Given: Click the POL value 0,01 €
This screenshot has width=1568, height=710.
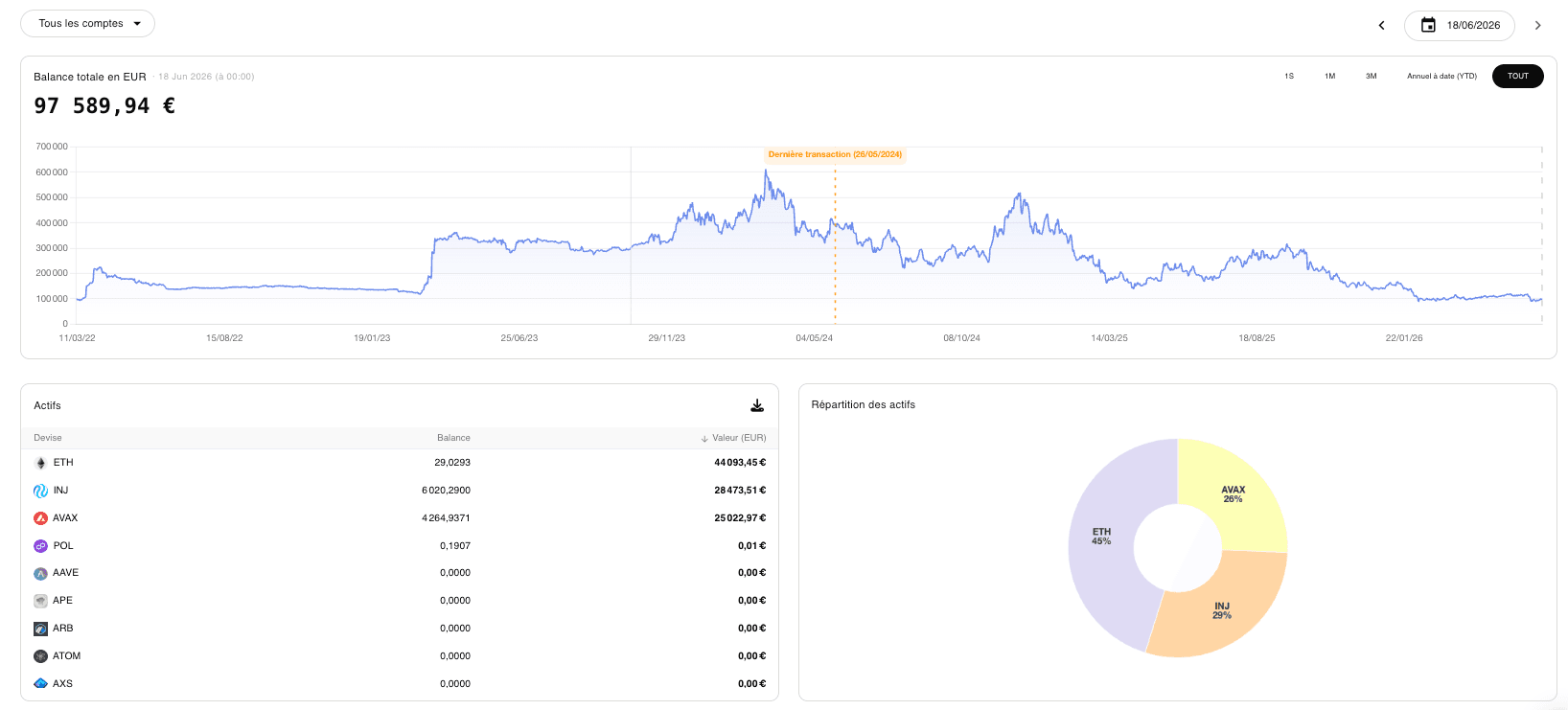Looking at the screenshot, I should pyautogui.click(x=752, y=546).
